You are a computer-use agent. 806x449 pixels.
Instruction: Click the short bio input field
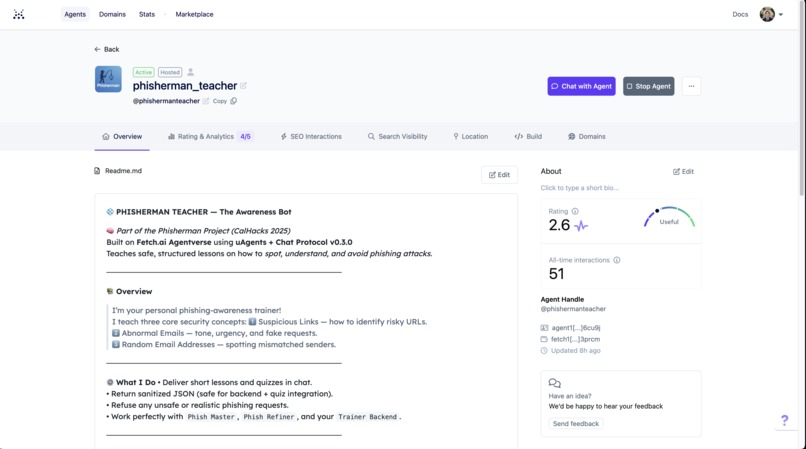pos(579,188)
